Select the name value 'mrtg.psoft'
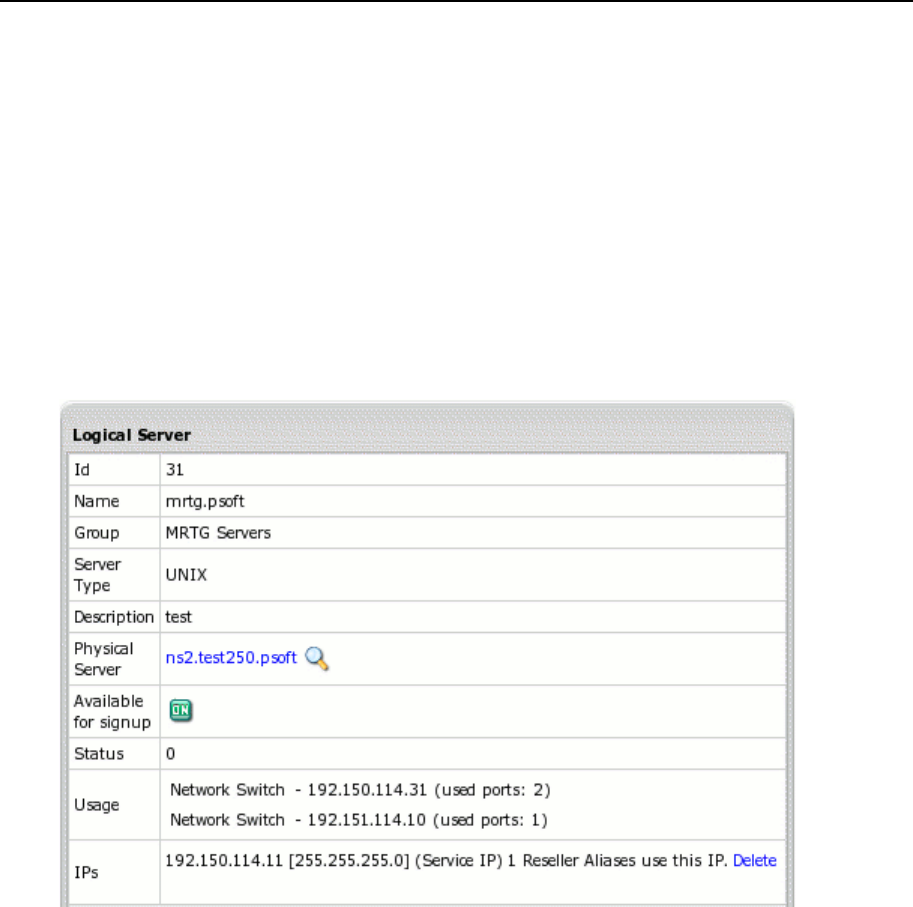 pos(205,501)
